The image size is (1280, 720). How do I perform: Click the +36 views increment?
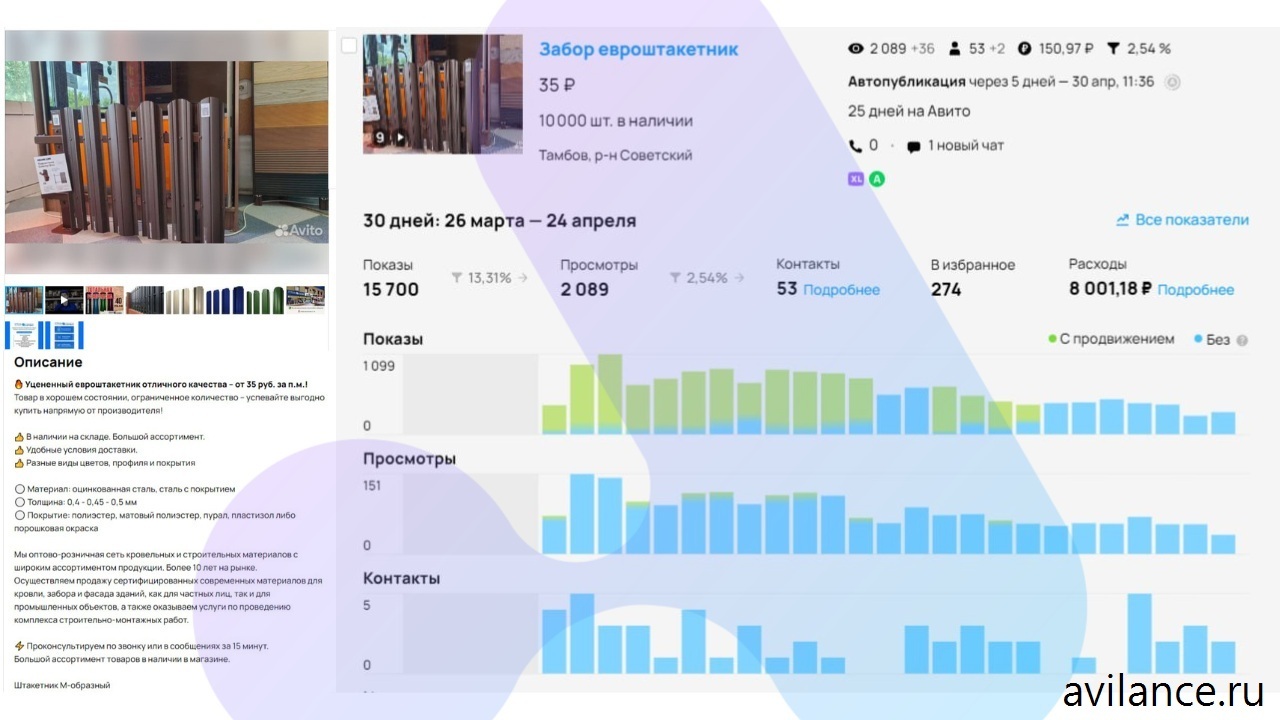click(x=924, y=48)
